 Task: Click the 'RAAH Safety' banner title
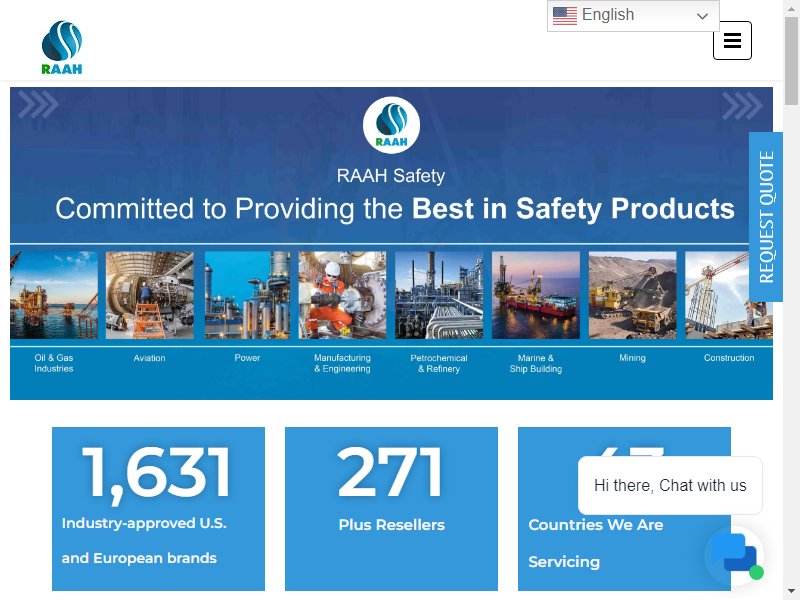pyautogui.click(x=391, y=176)
